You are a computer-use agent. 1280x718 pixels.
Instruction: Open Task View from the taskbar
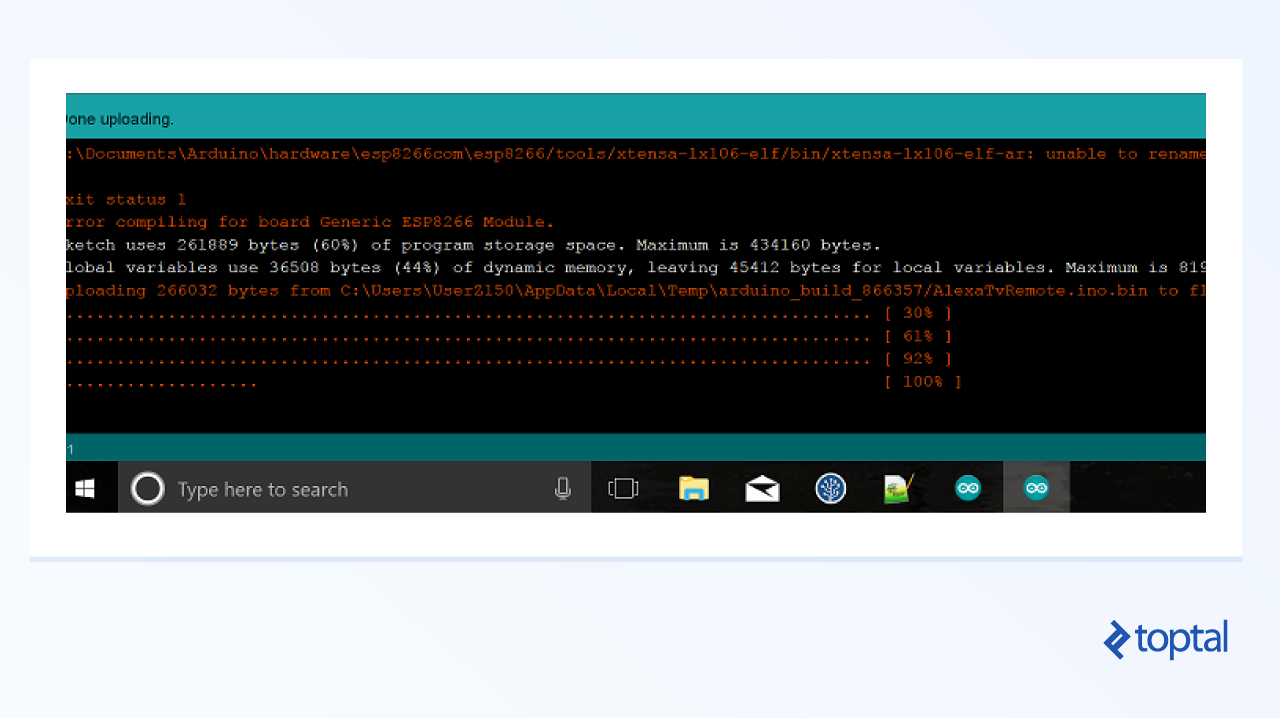(x=623, y=488)
